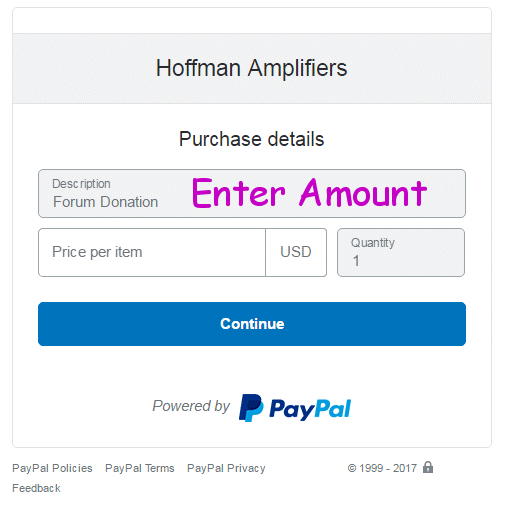
Task: Open the PayPal Terms link
Action: [140, 468]
